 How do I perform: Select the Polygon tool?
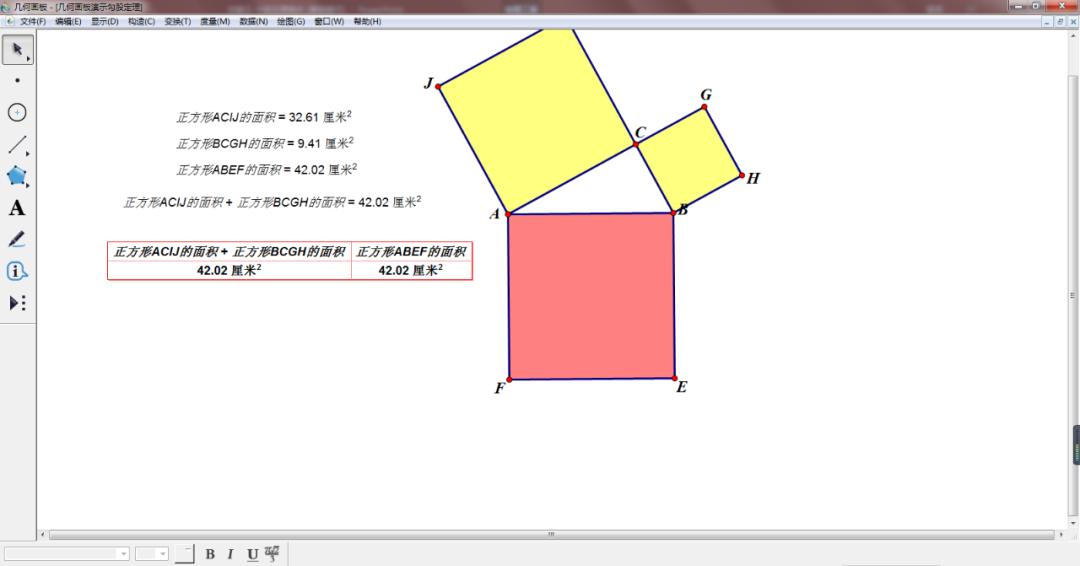pos(17,176)
